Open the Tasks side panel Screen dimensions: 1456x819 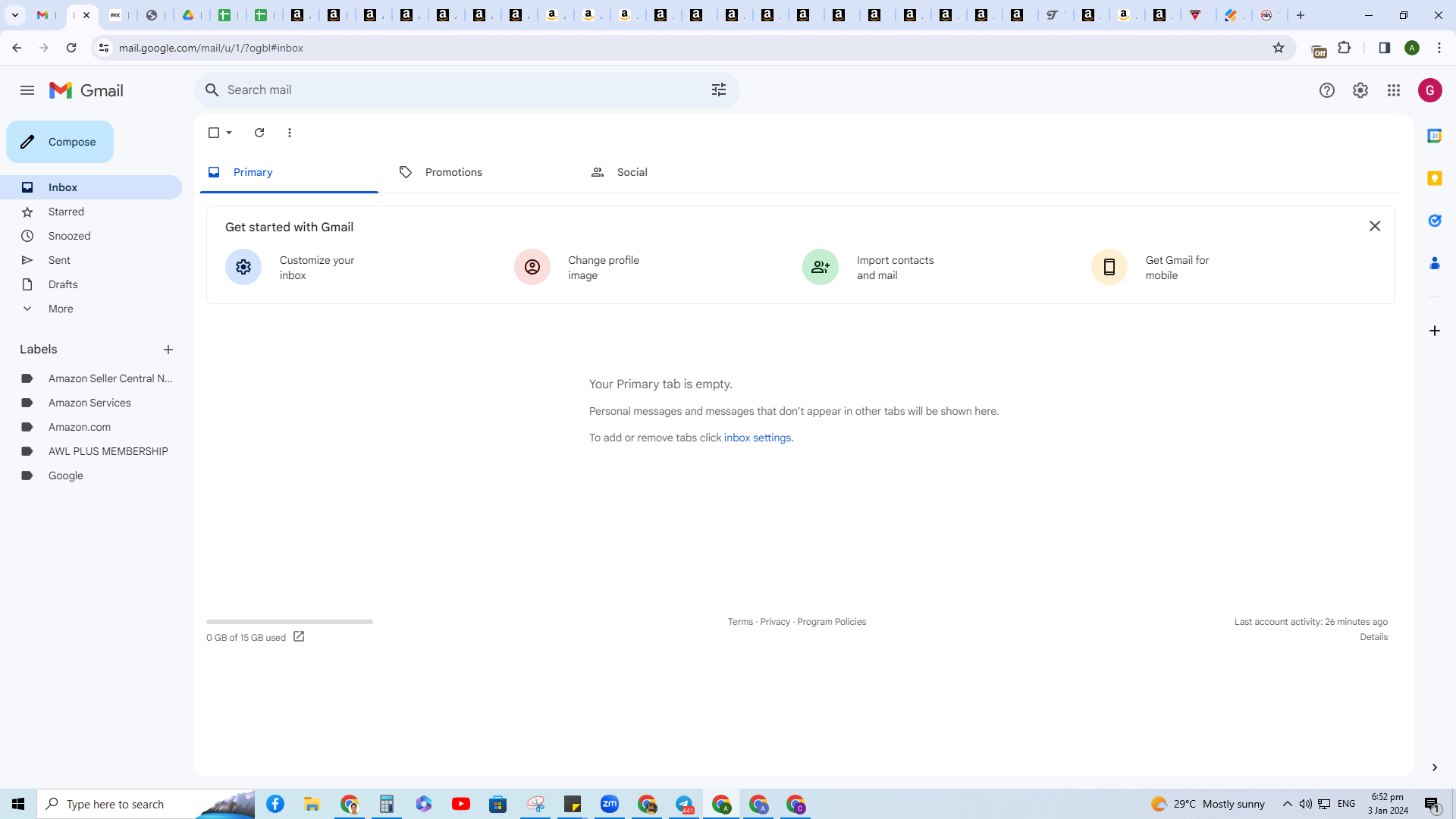pos(1435,221)
